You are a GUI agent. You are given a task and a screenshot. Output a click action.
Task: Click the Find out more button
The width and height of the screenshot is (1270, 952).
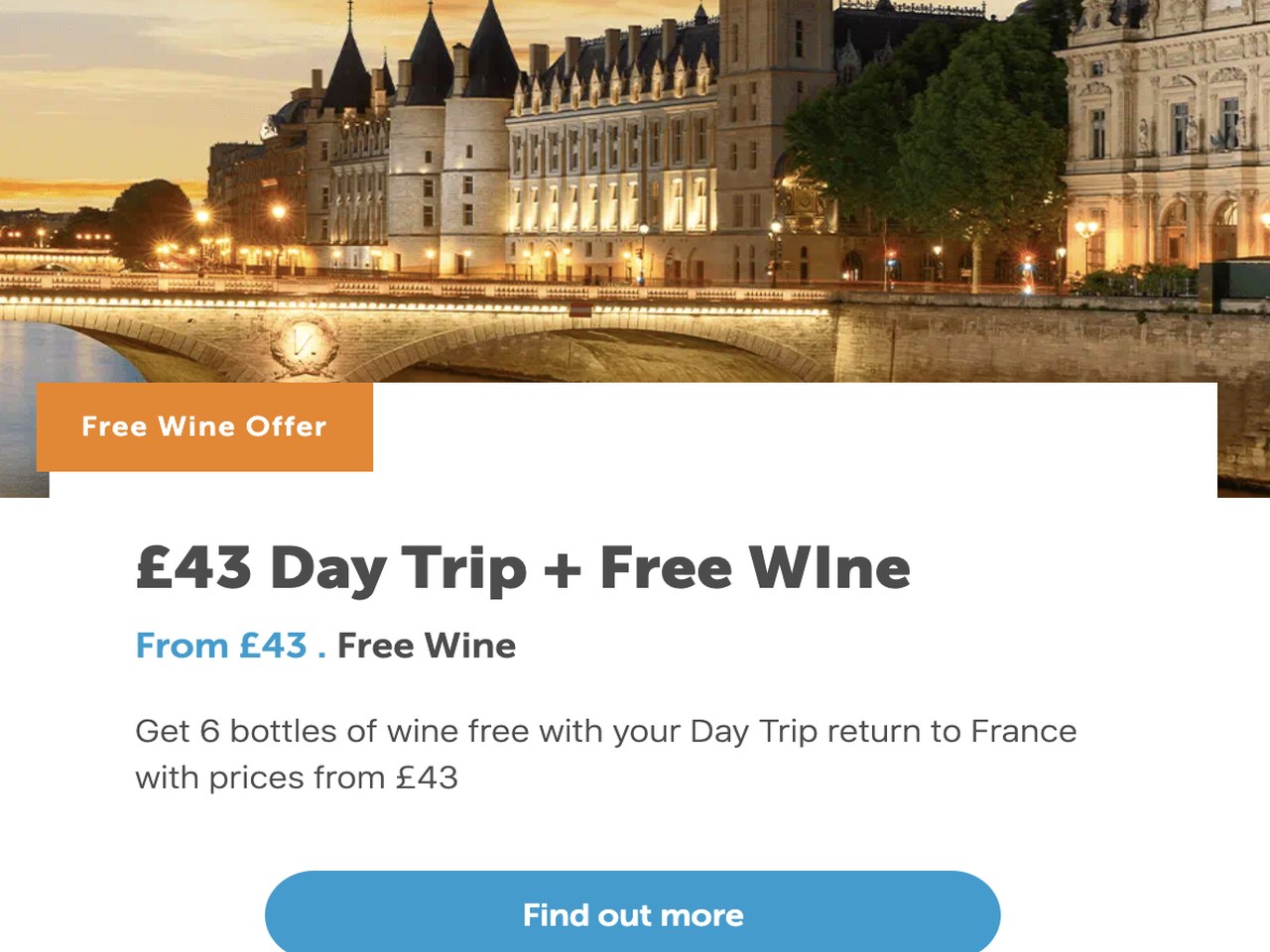(x=632, y=913)
